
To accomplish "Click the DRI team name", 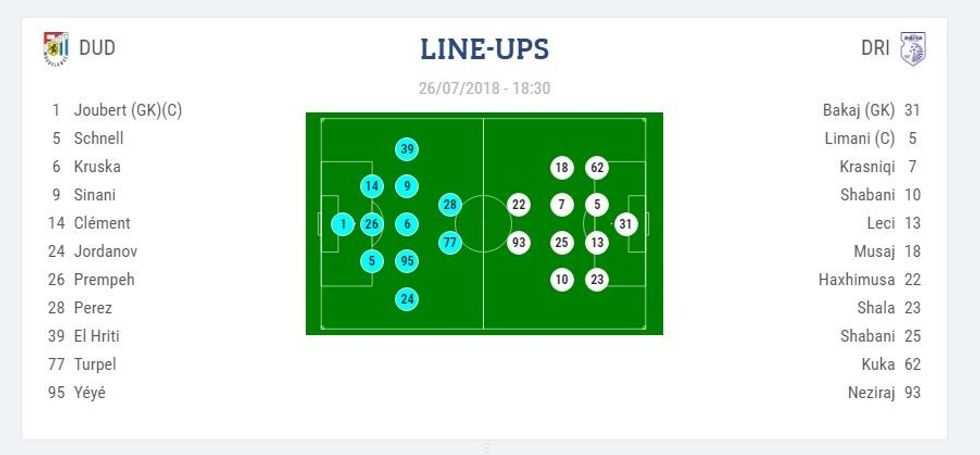I will (x=875, y=48).
